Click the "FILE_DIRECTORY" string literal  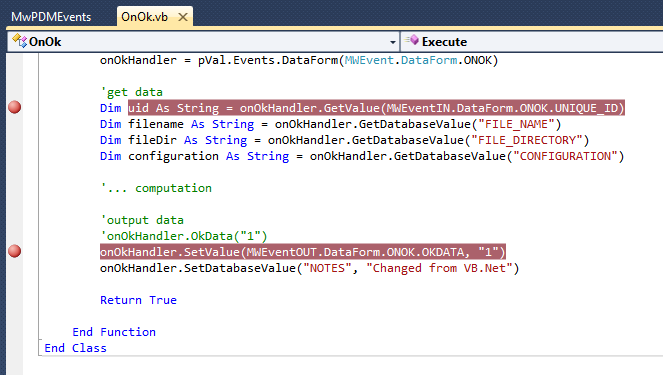click(526, 140)
